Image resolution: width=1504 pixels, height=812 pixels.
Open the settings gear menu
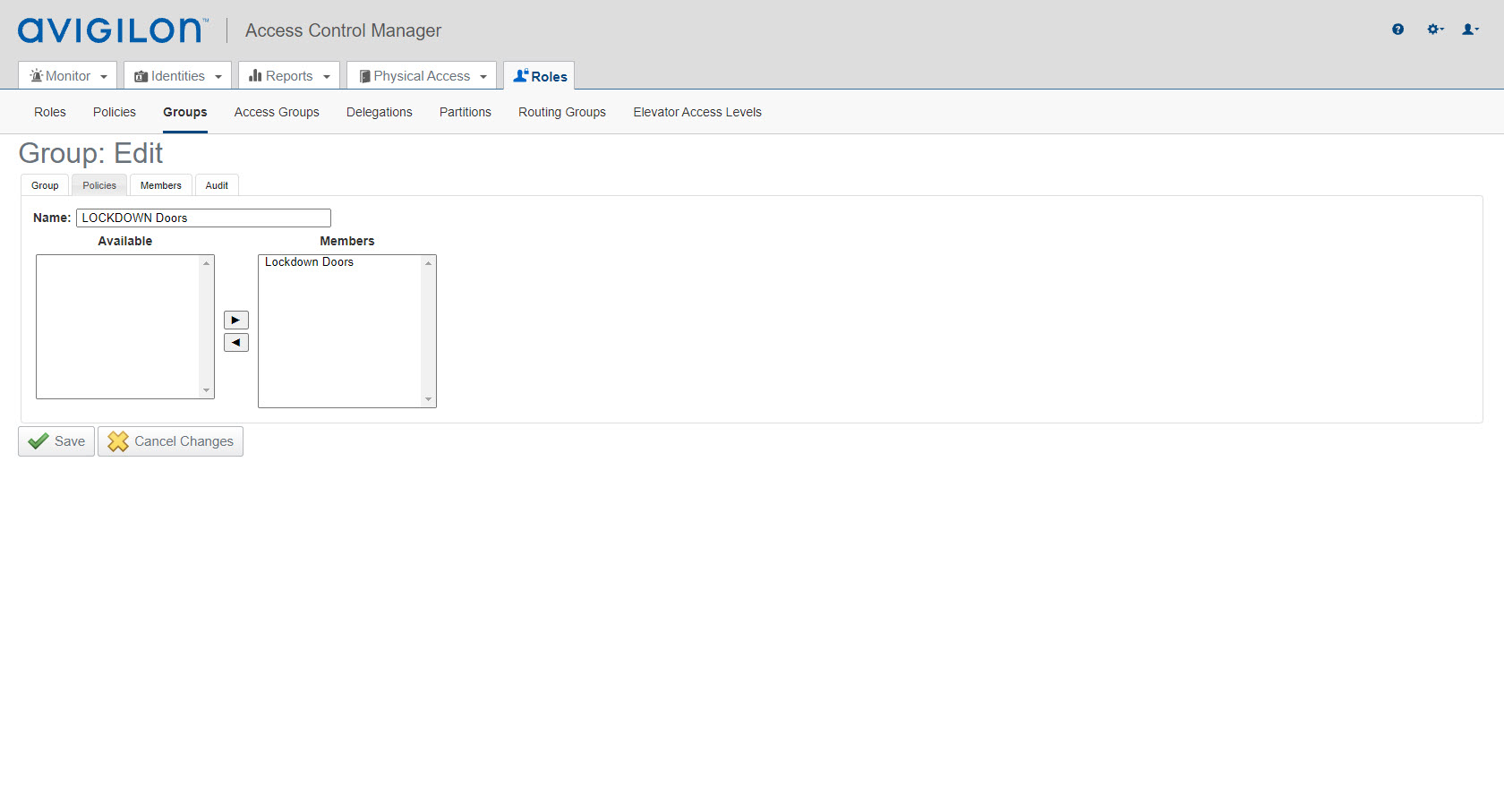coord(1435,30)
